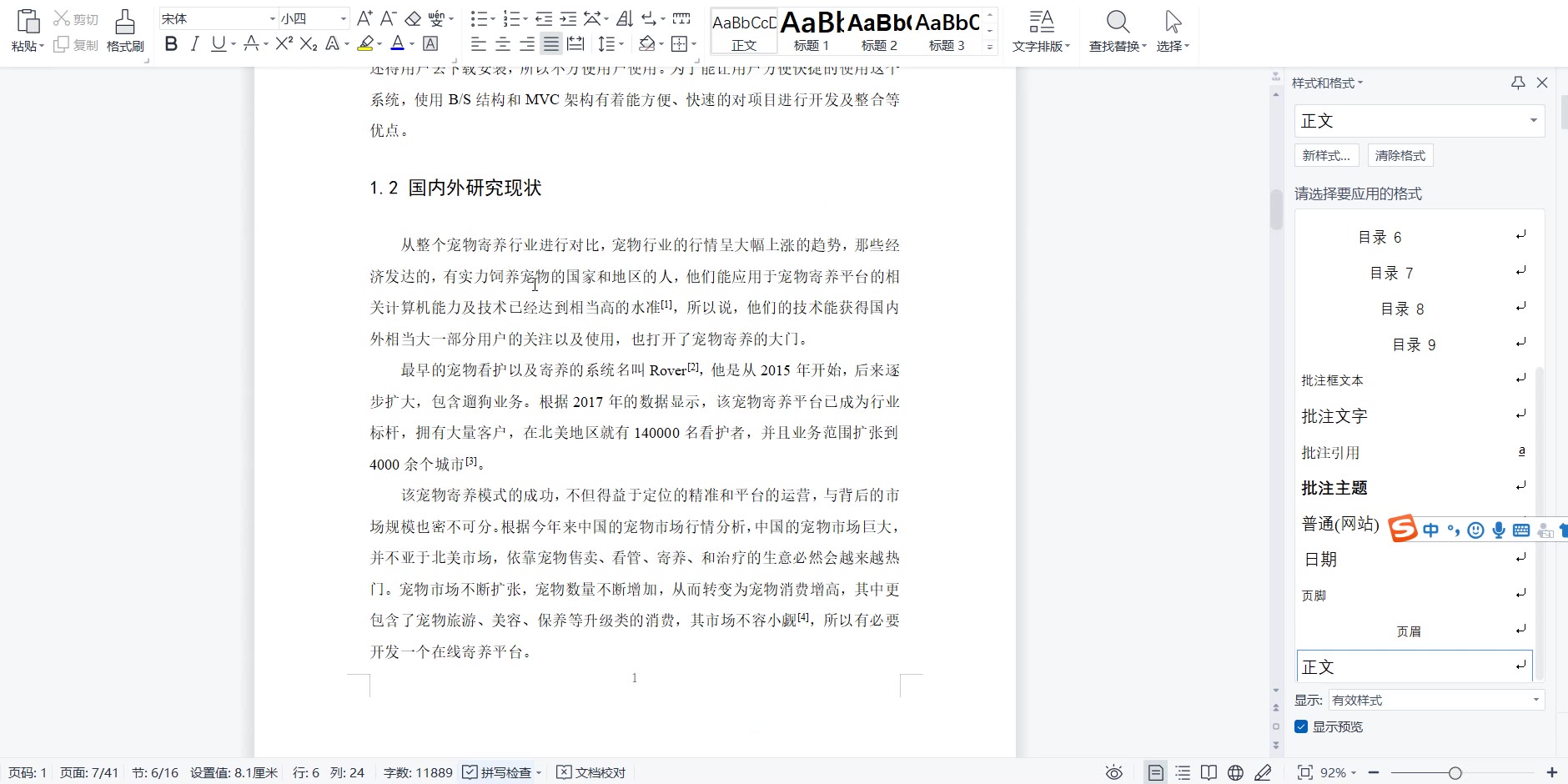Switch to outline view in status bar

[x=1183, y=773]
